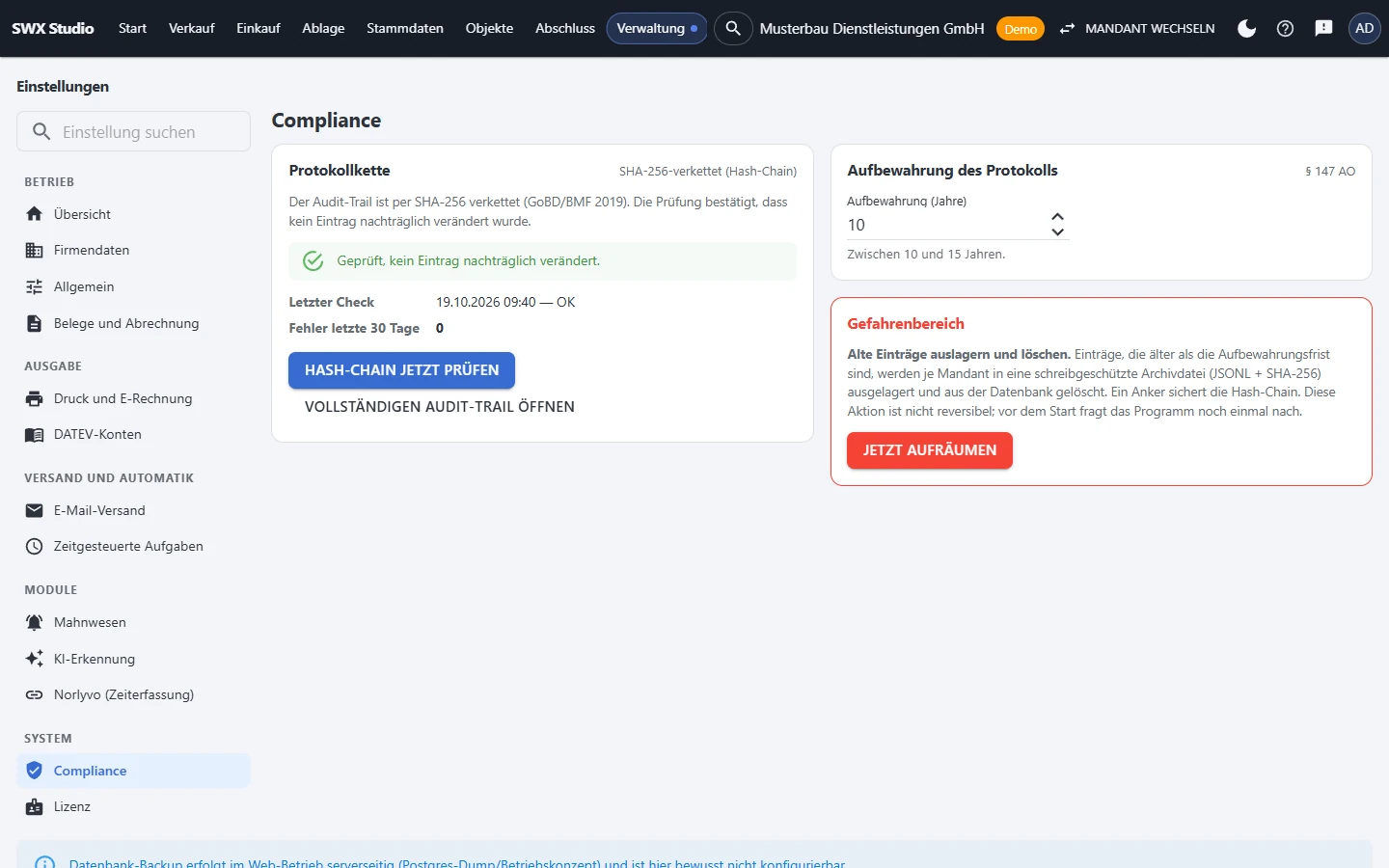Click the Zeitgesteuerte Aufgaben clock icon
The height and width of the screenshot is (868, 1389).
point(35,546)
